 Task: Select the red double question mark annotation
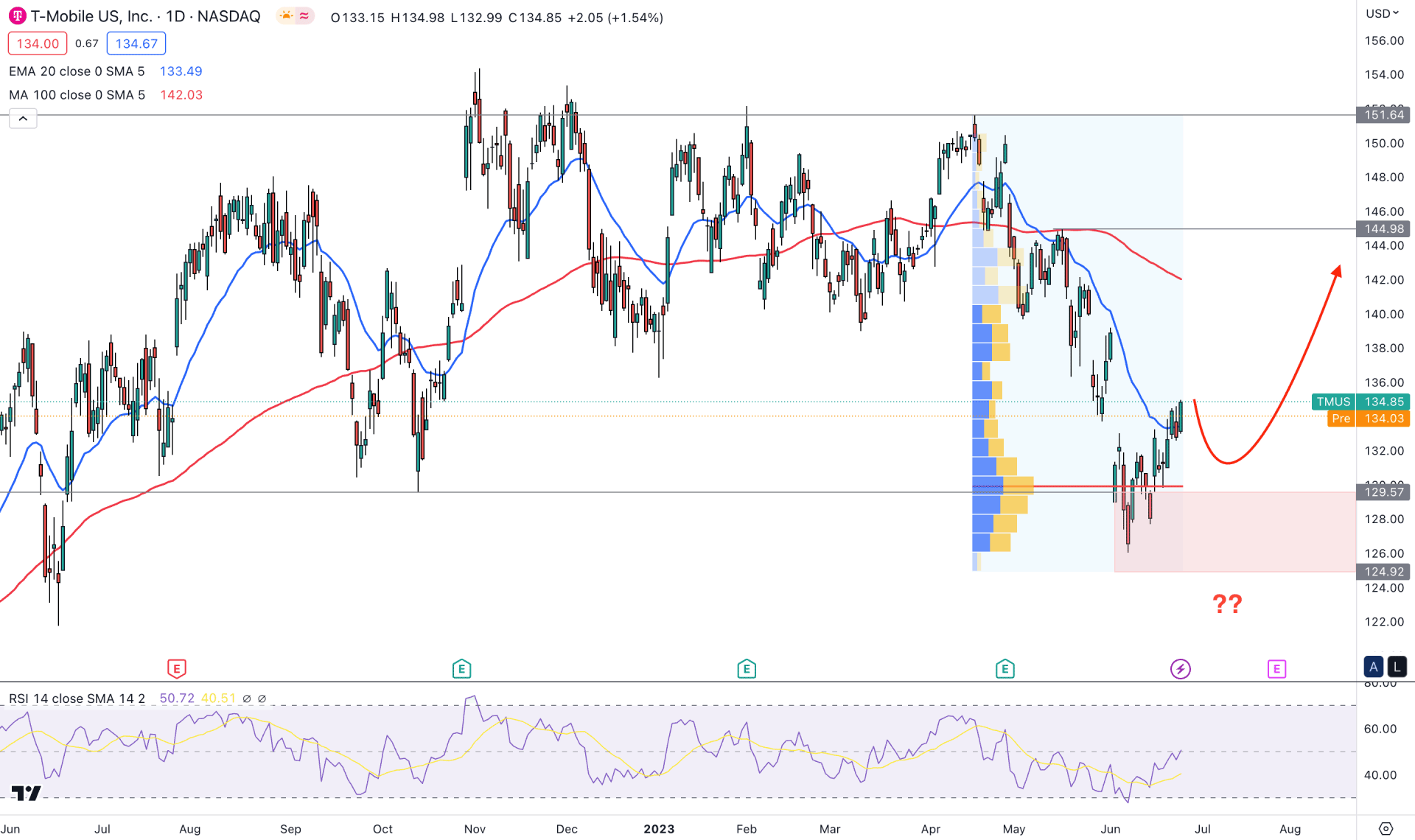(1227, 604)
